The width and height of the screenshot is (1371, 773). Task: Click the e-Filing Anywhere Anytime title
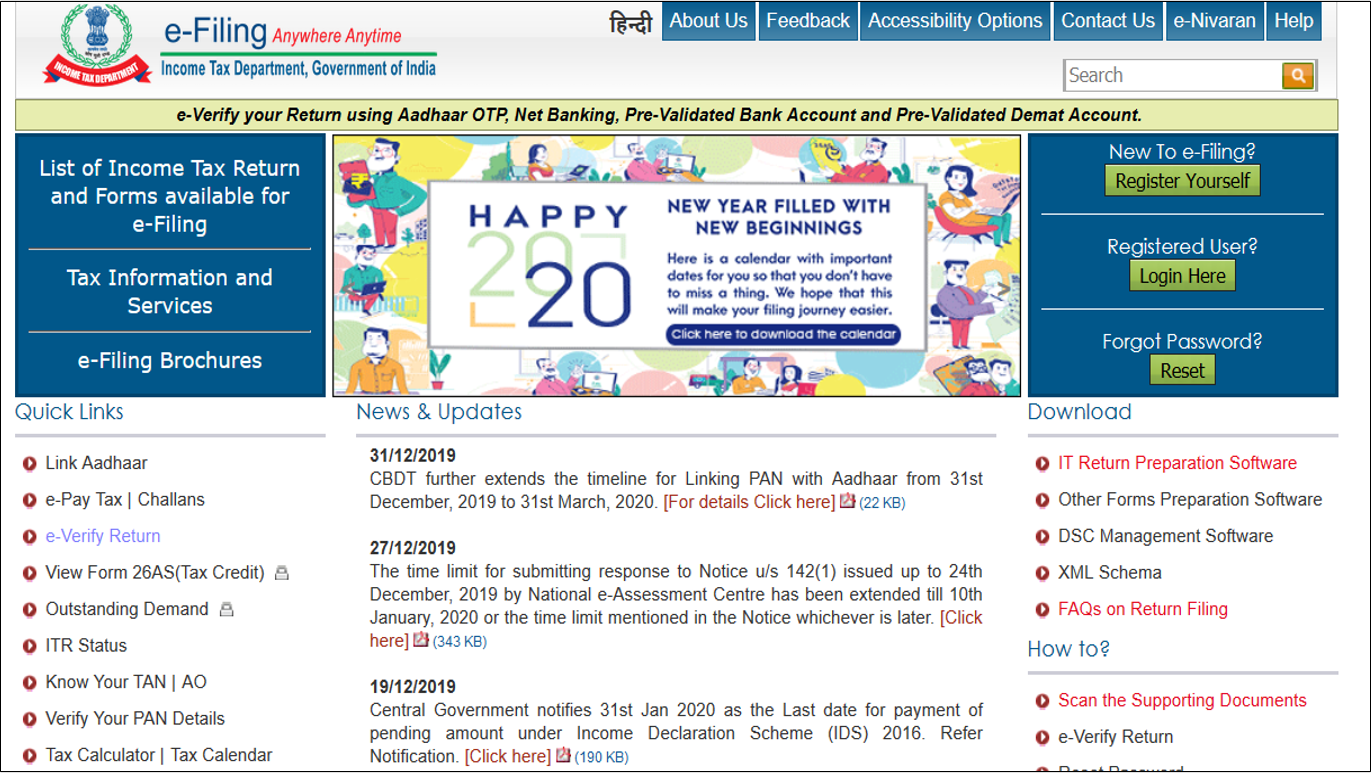click(283, 33)
